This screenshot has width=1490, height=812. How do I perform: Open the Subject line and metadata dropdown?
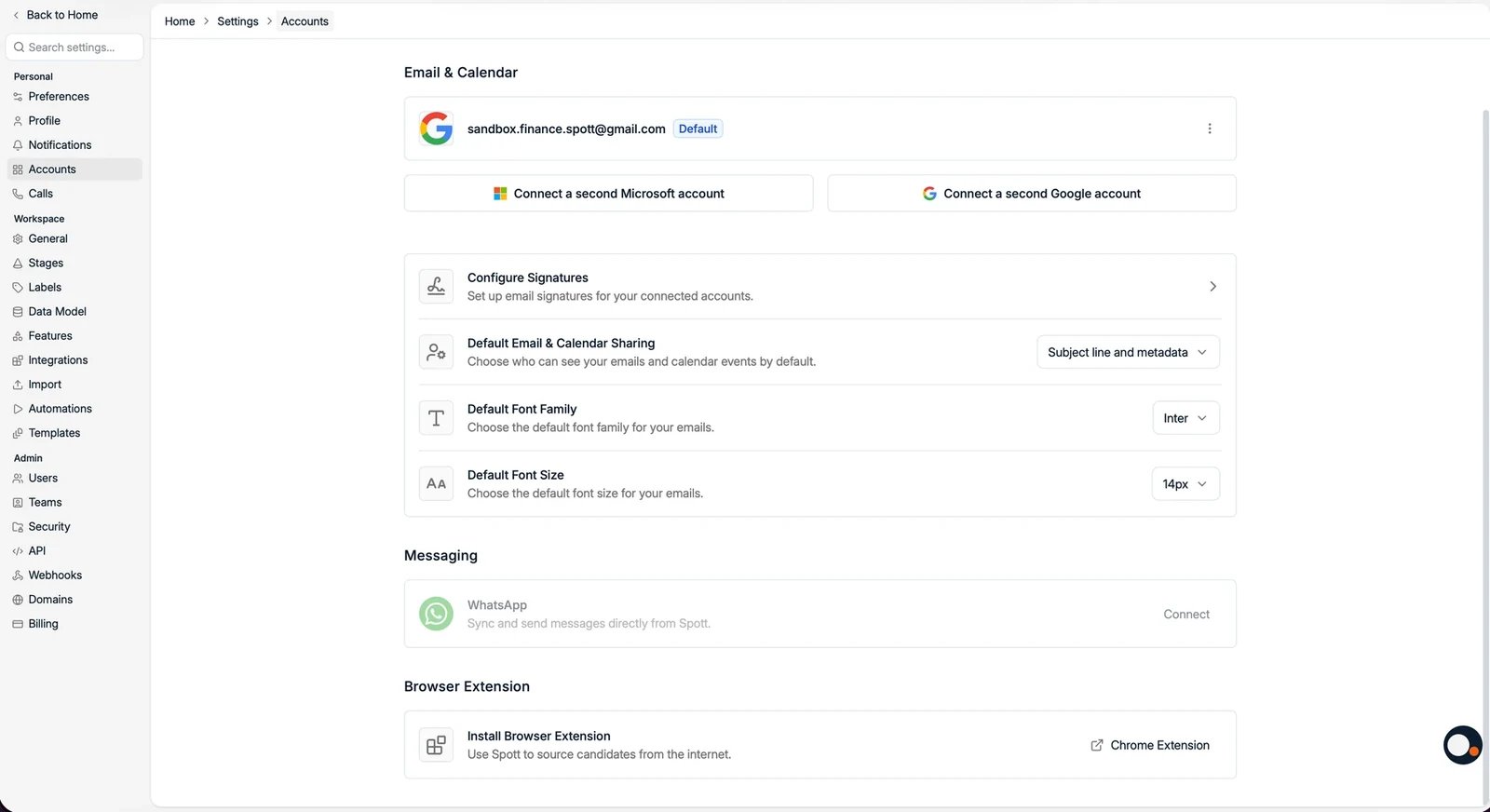pyautogui.click(x=1128, y=352)
